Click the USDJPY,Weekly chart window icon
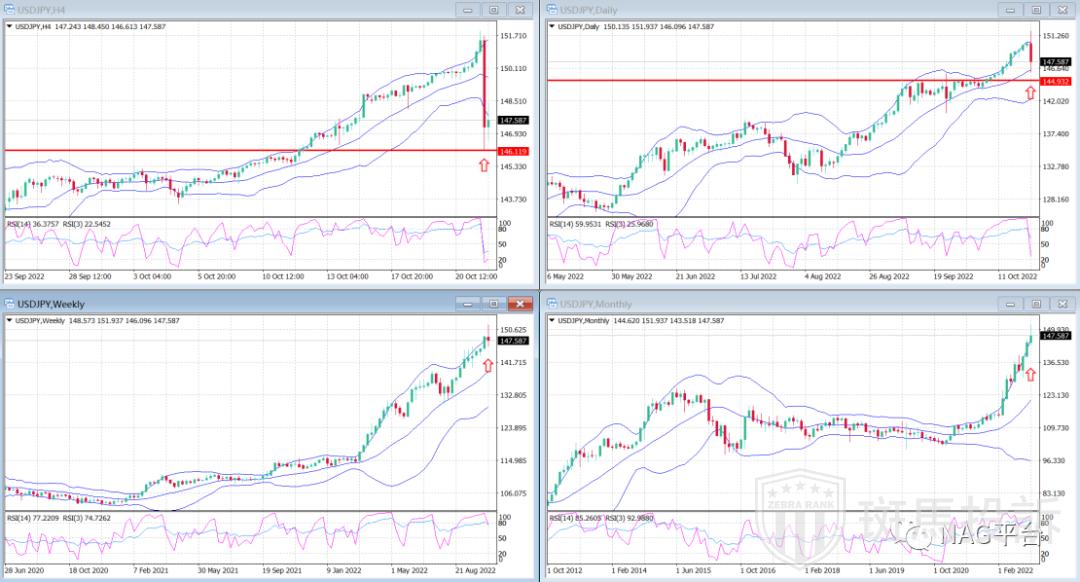Viewport: 1080px width, 582px height. click(x=10, y=303)
